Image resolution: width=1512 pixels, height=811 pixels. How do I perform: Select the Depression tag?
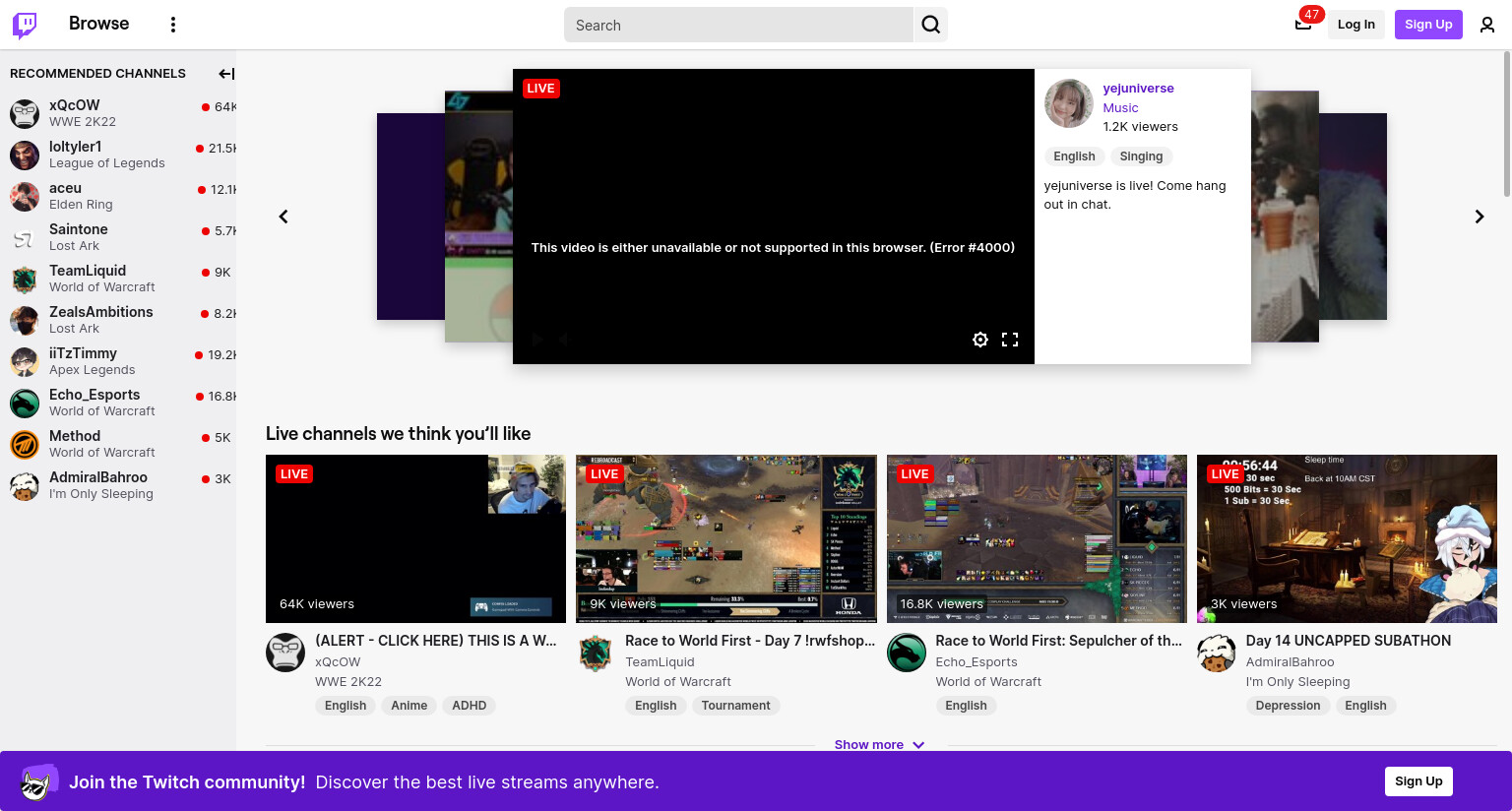(x=1288, y=706)
